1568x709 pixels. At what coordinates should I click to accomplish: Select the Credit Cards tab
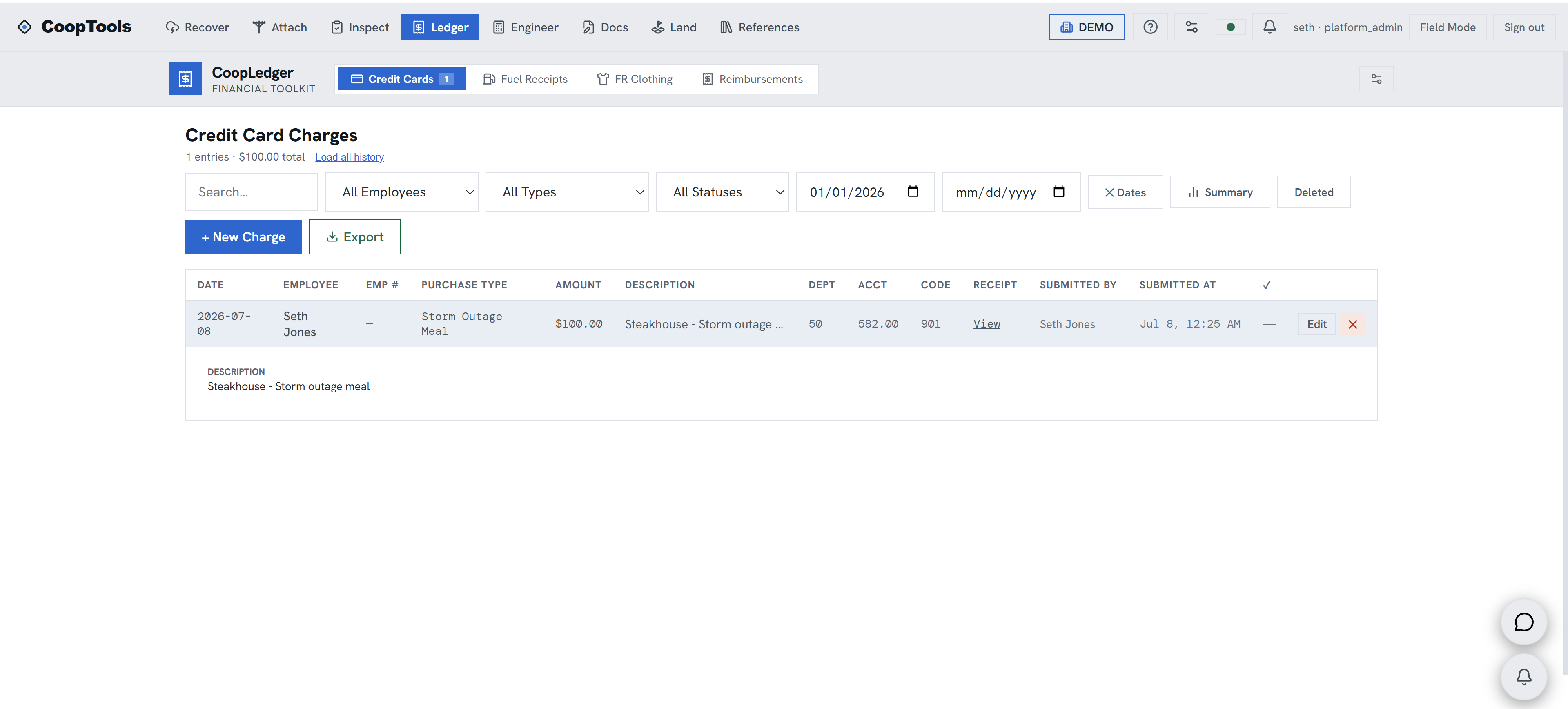pos(402,78)
